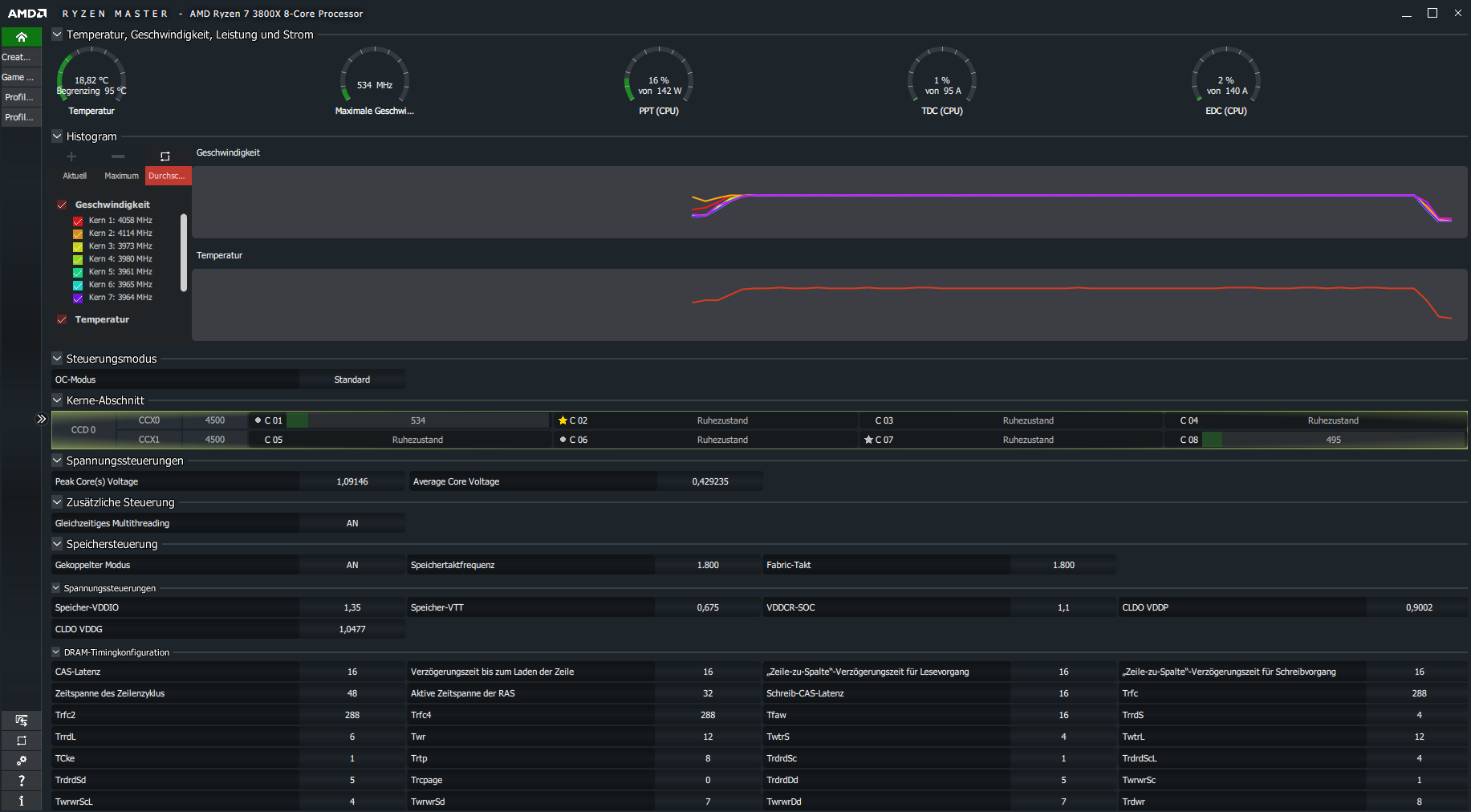
Task: Collapse the Temperatur, Geschwindigkeit, Leistung und Strom section
Action: tap(57, 35)
